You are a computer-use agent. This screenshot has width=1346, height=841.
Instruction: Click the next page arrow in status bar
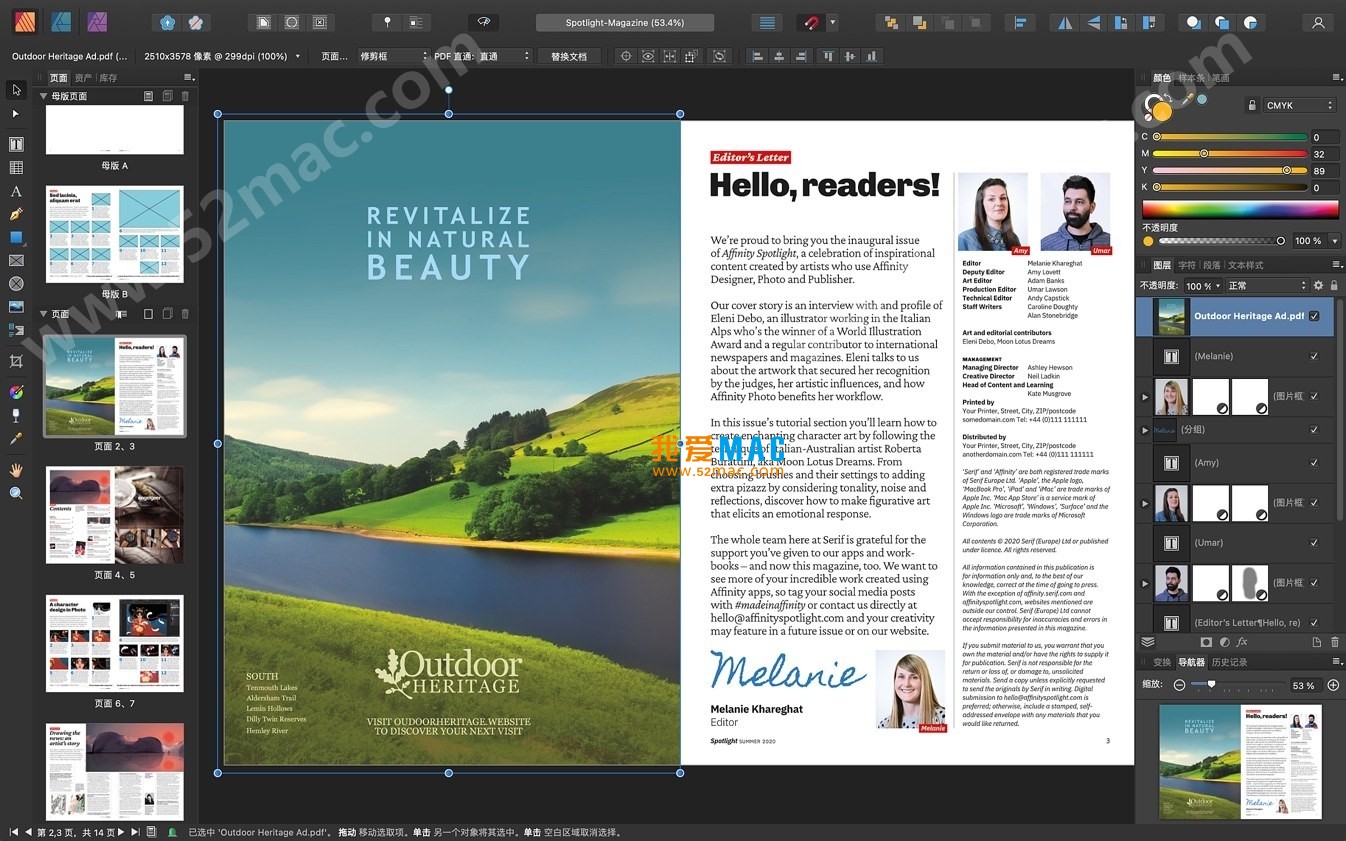tap(121, 832)
